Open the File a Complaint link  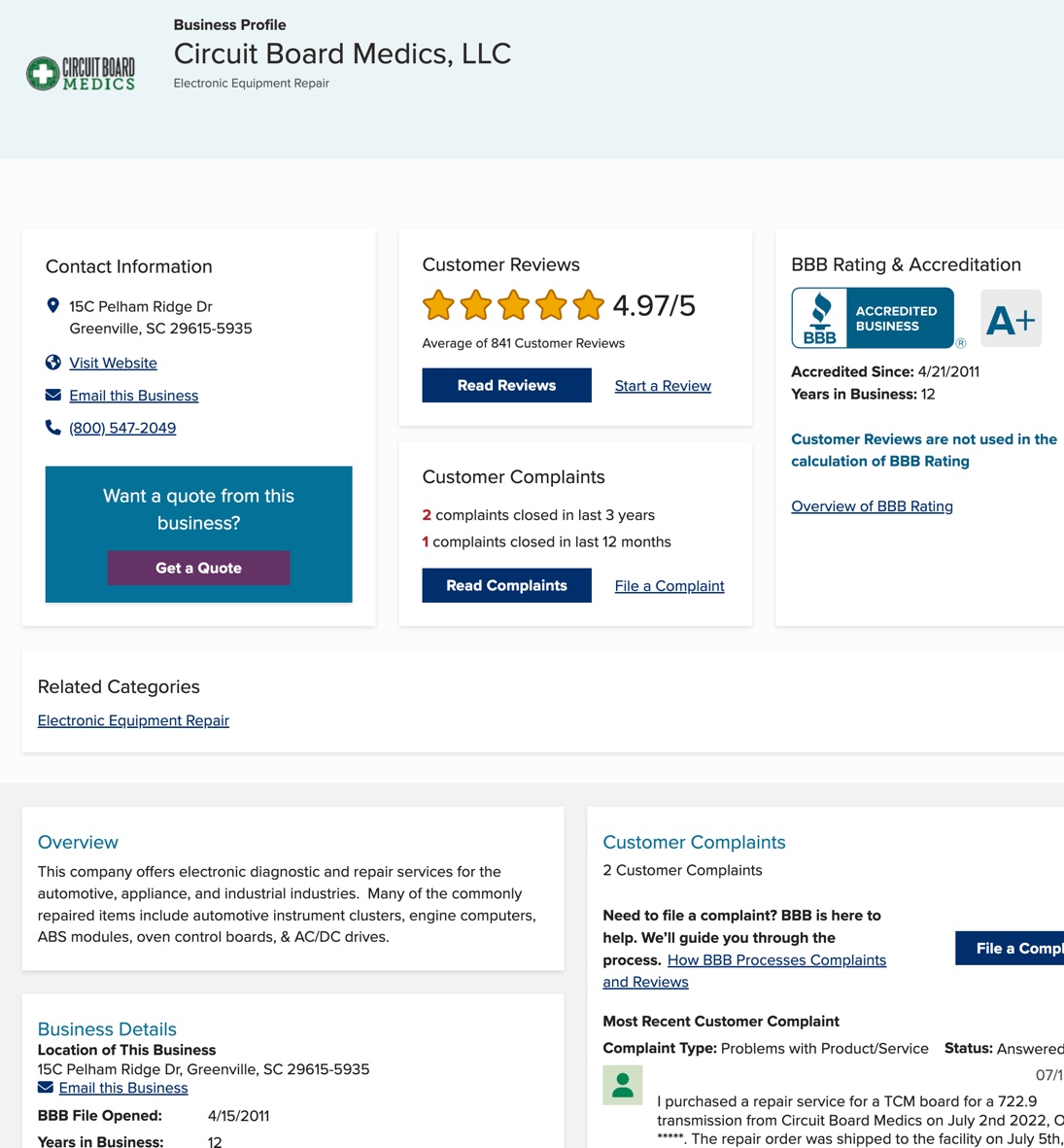tap(669, 586)
